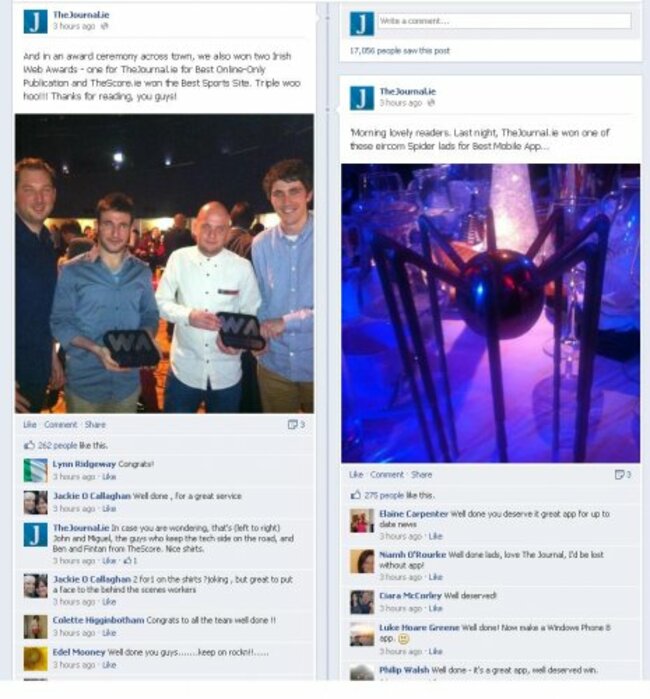Open the purple spider trophy photo
Screen dimensions: 650x699
[490, 313]
